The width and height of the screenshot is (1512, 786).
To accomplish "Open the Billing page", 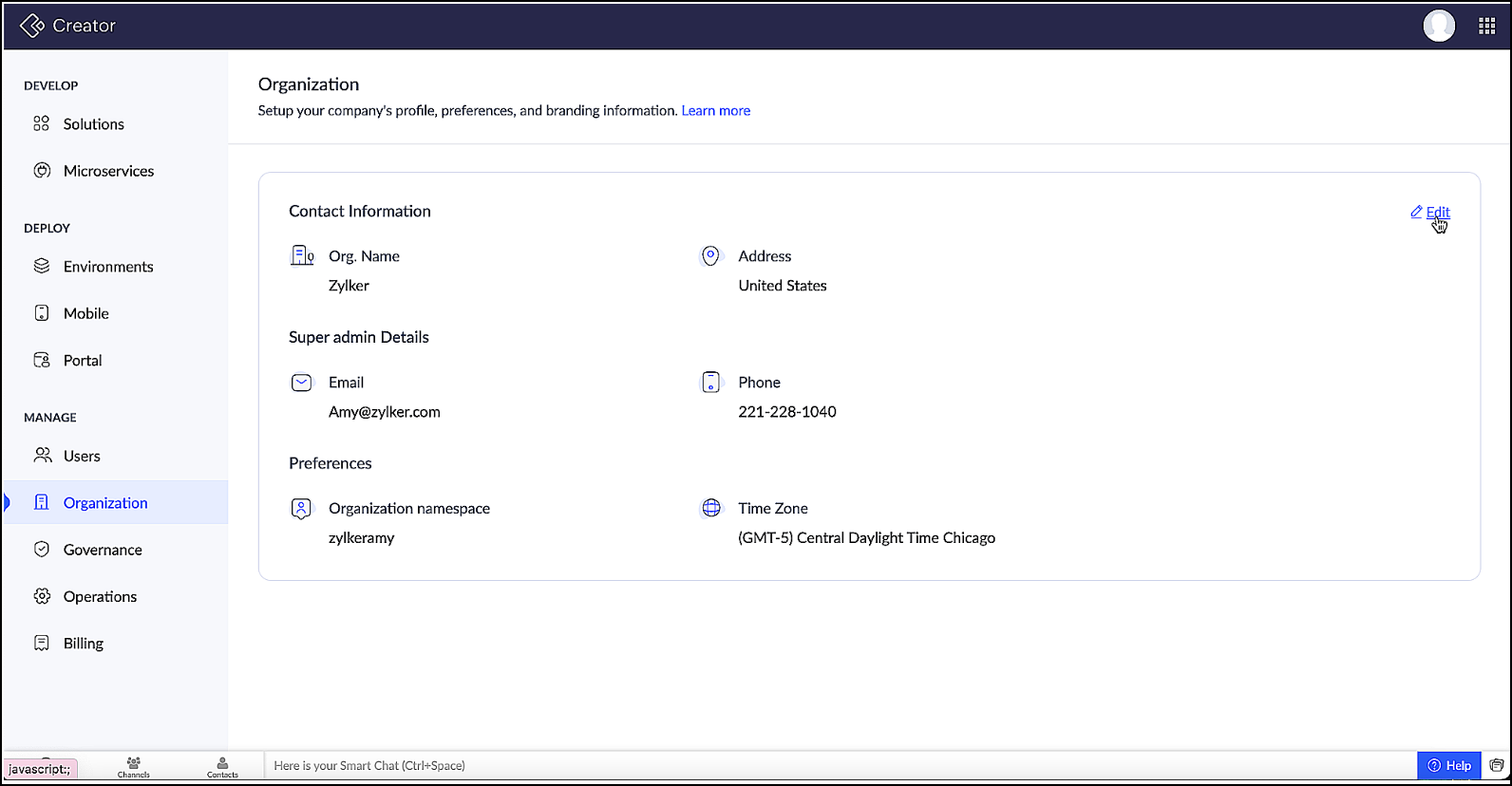I will coord(84,644).
